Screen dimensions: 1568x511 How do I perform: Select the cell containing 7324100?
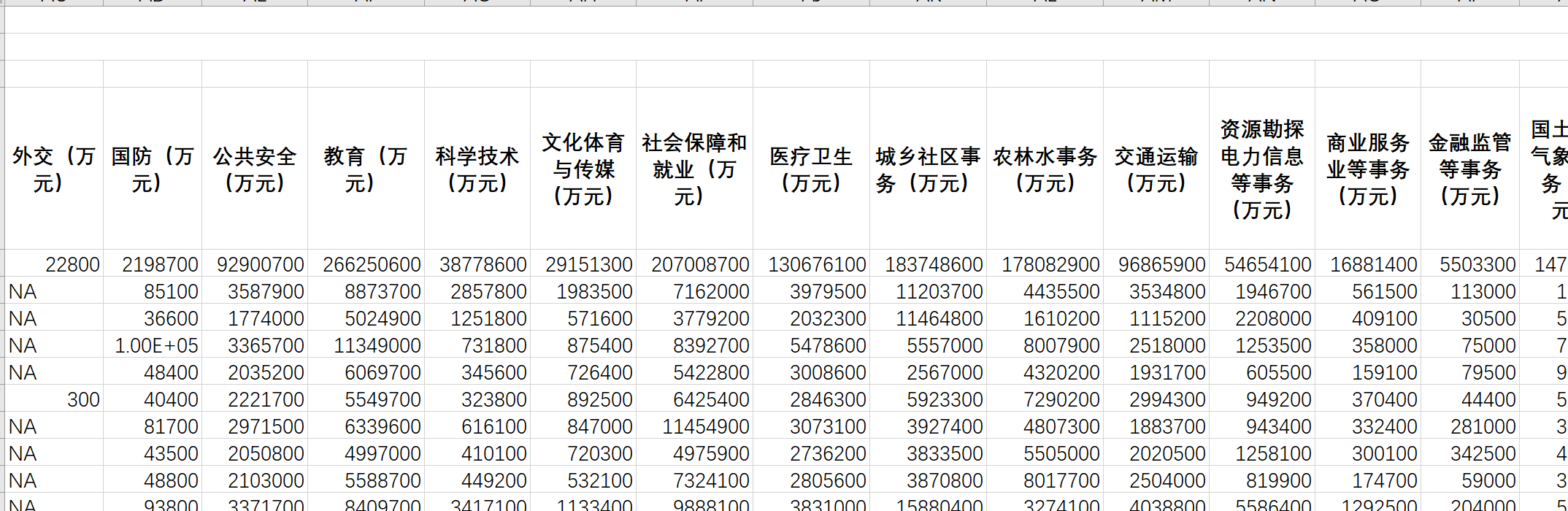694,480
